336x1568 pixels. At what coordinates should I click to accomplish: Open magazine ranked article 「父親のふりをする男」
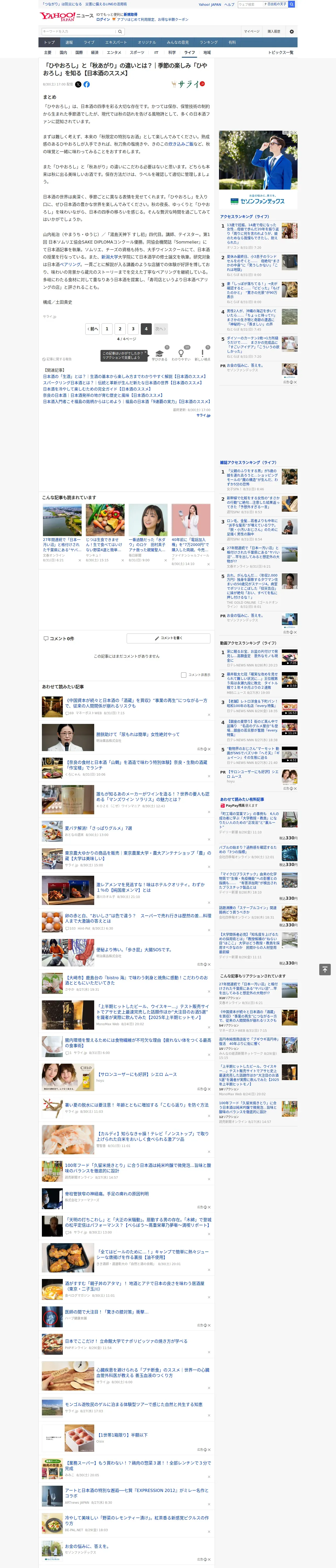pos(253,477)
